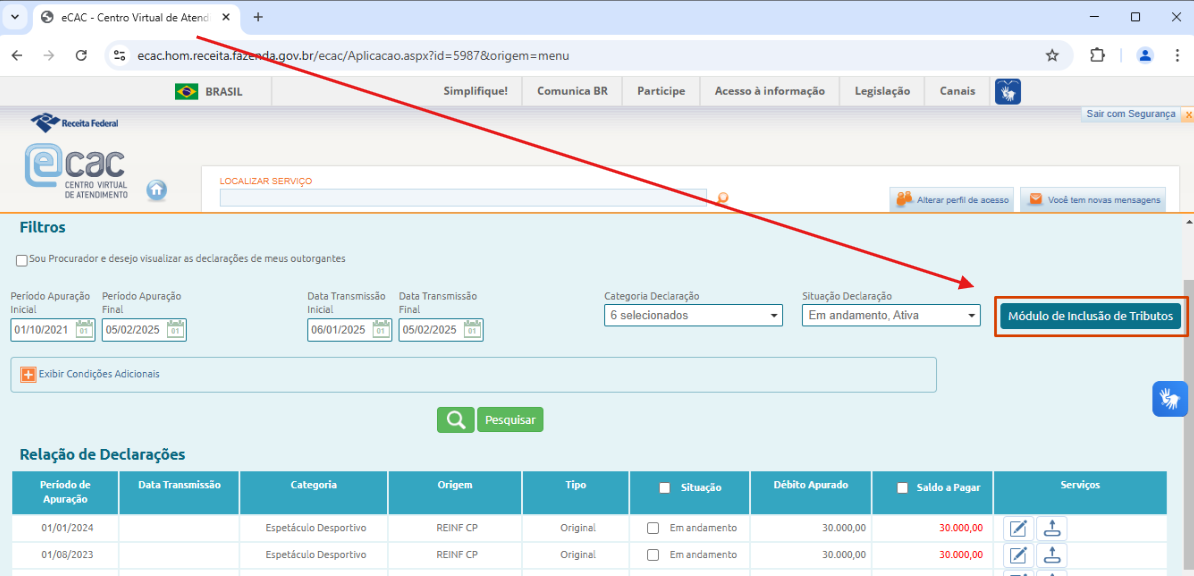
Task: Open the Canais menu item
Action: 957,91
